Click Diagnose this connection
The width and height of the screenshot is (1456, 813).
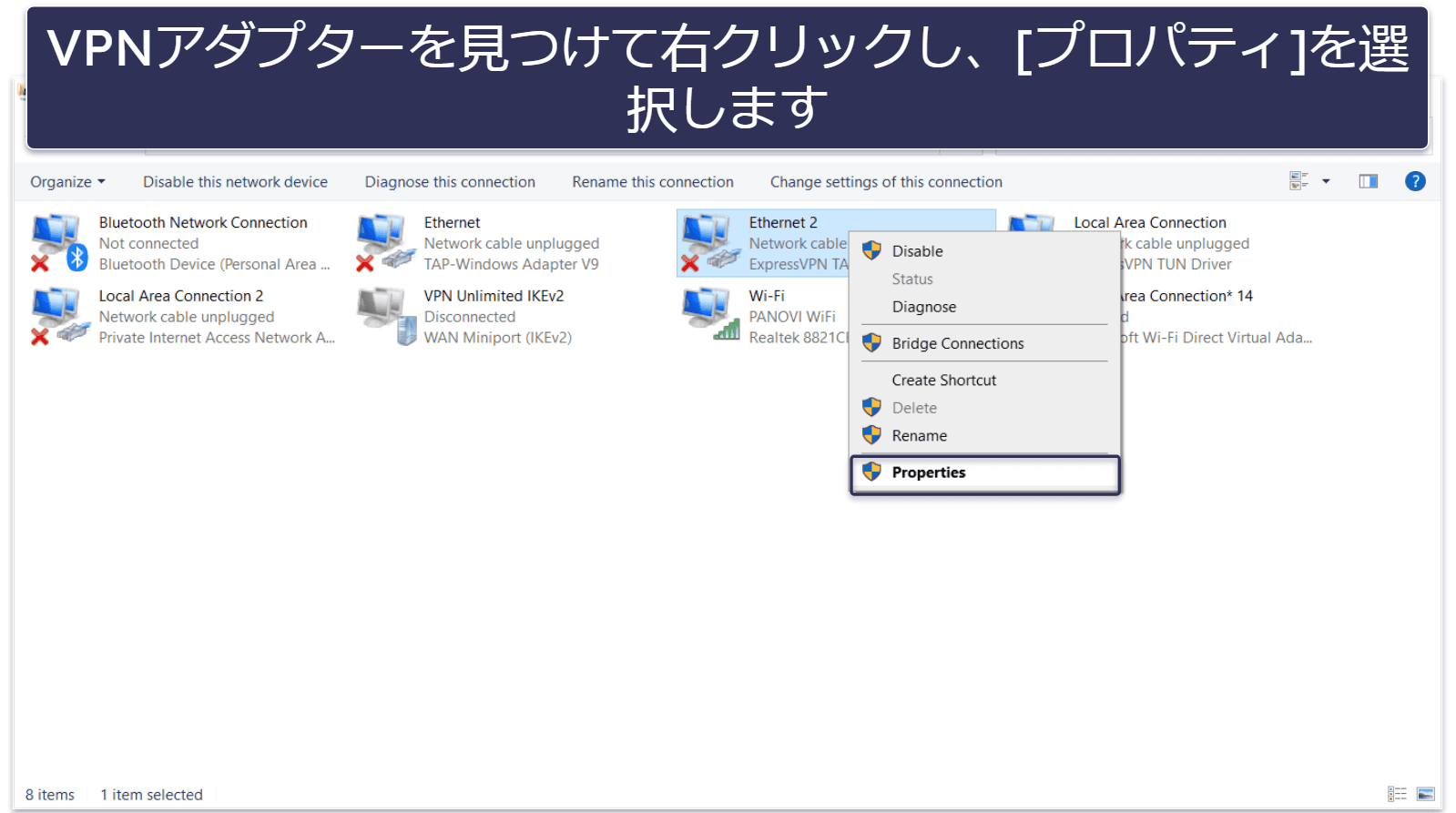pyautogui.click(x=450, y=182)
